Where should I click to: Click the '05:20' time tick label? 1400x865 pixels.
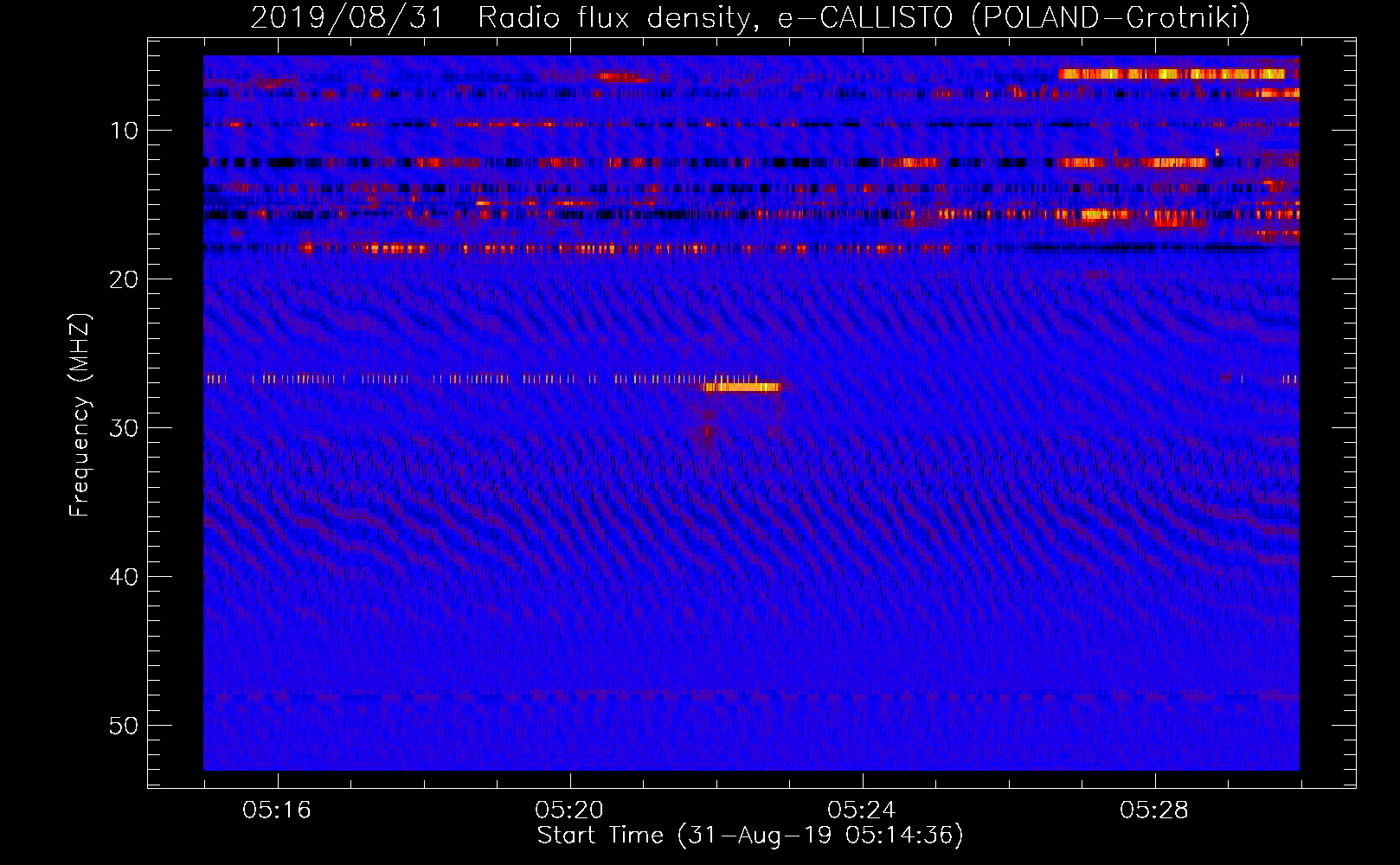[569, 811]
